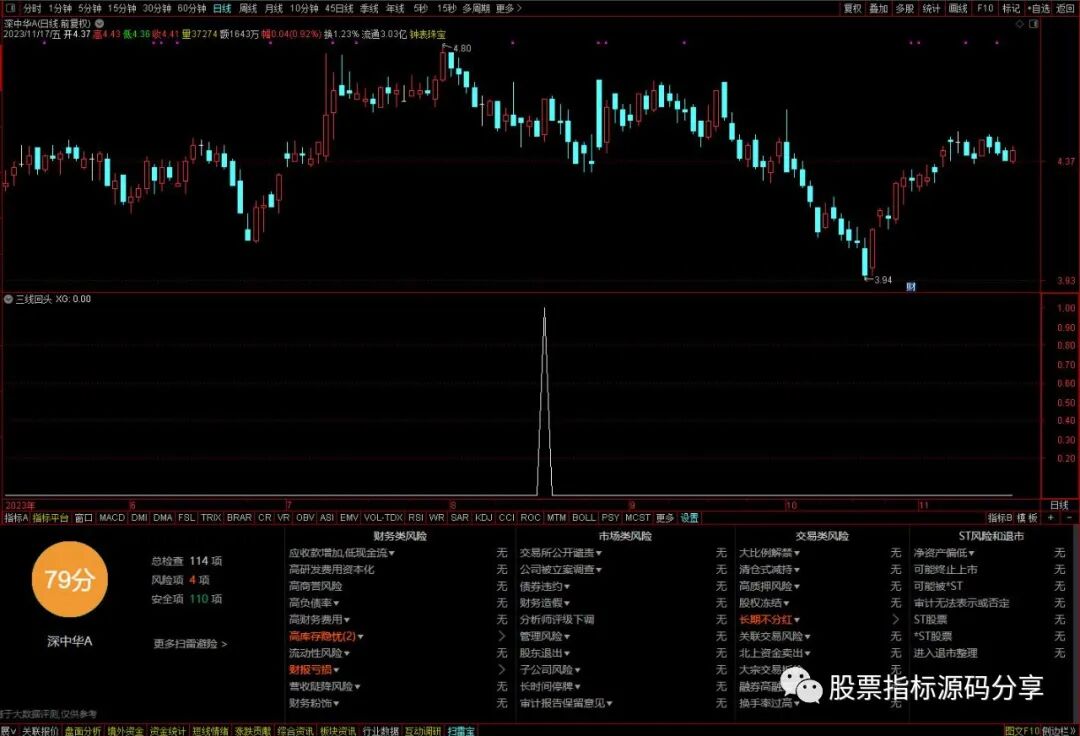The width and height of the screenshot is (1080, 736).
Task: Open F10 company info
Action: pos(985,8)
